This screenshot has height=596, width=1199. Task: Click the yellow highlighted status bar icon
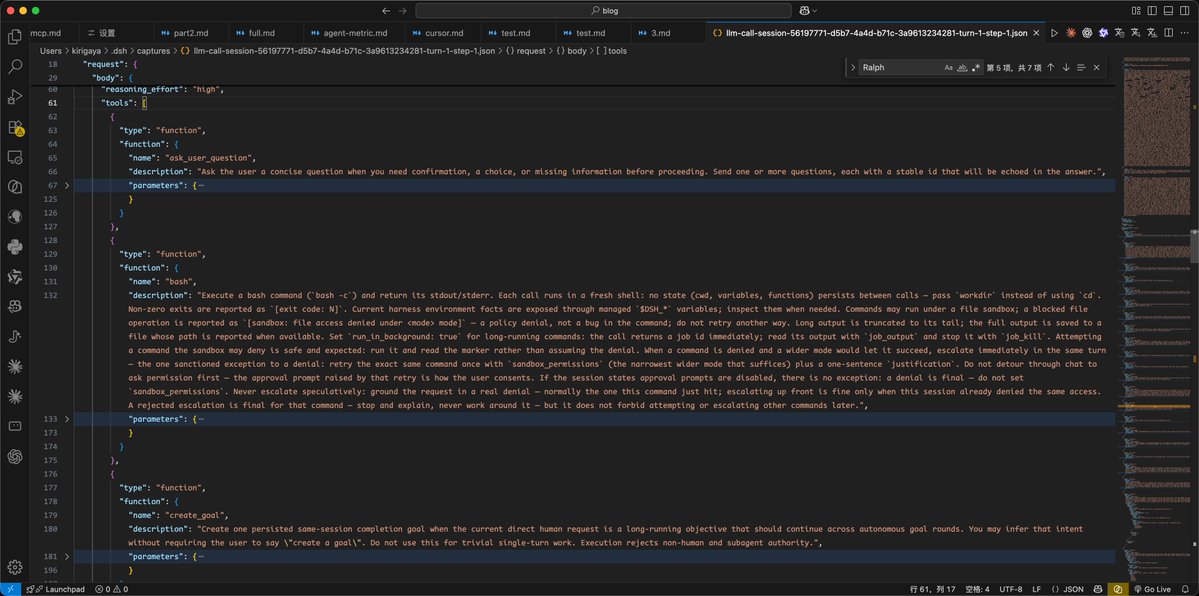[x=1117, y=589]
